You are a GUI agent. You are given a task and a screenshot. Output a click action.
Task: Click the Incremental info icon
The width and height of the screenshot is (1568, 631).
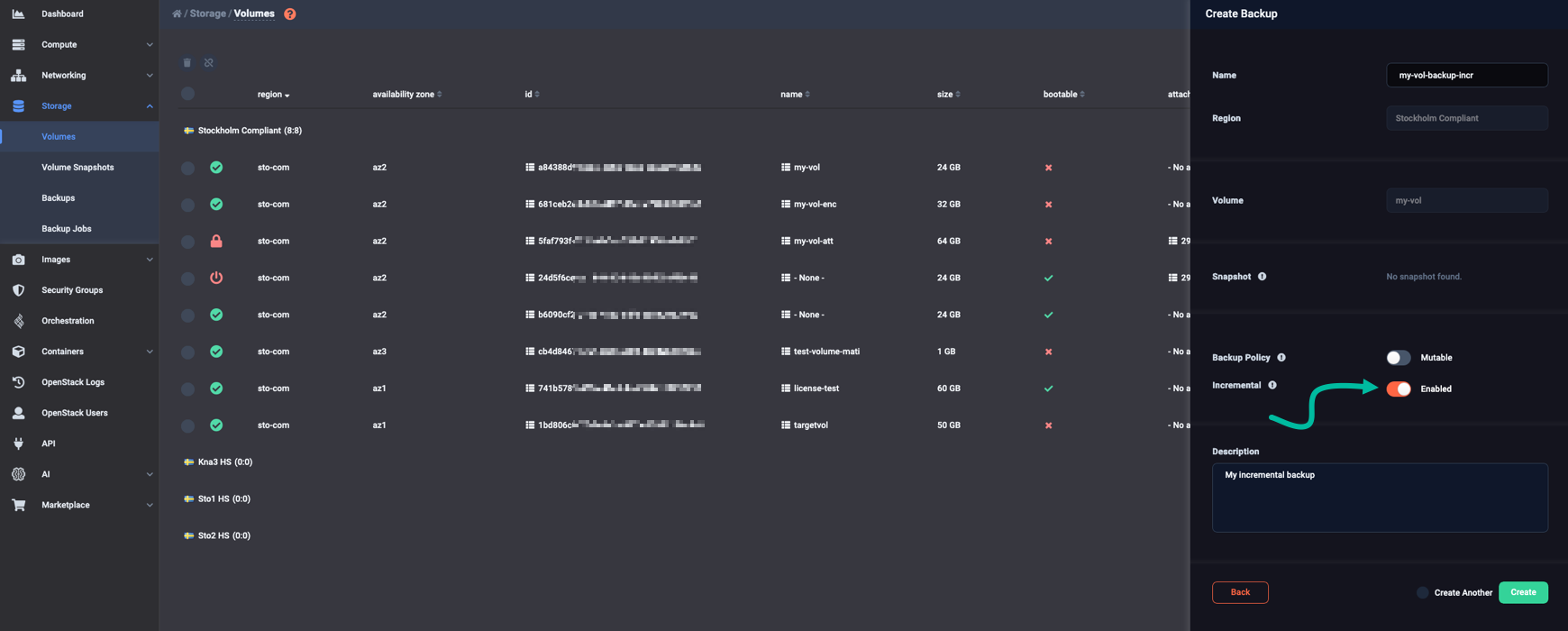click(x=1272, y=385)
